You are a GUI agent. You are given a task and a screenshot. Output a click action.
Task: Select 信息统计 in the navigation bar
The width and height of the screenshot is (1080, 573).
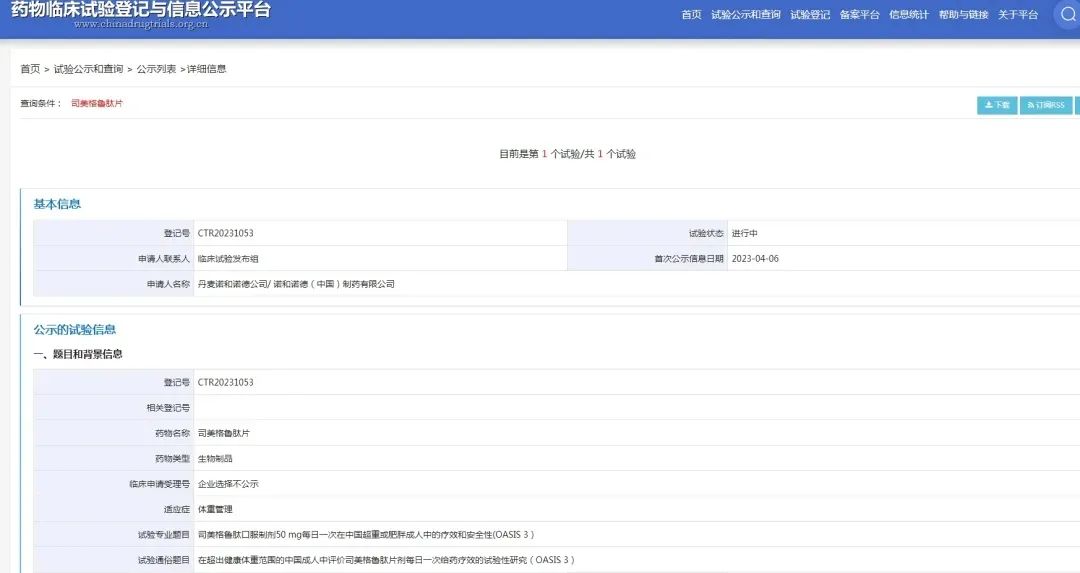click(908, 15)
